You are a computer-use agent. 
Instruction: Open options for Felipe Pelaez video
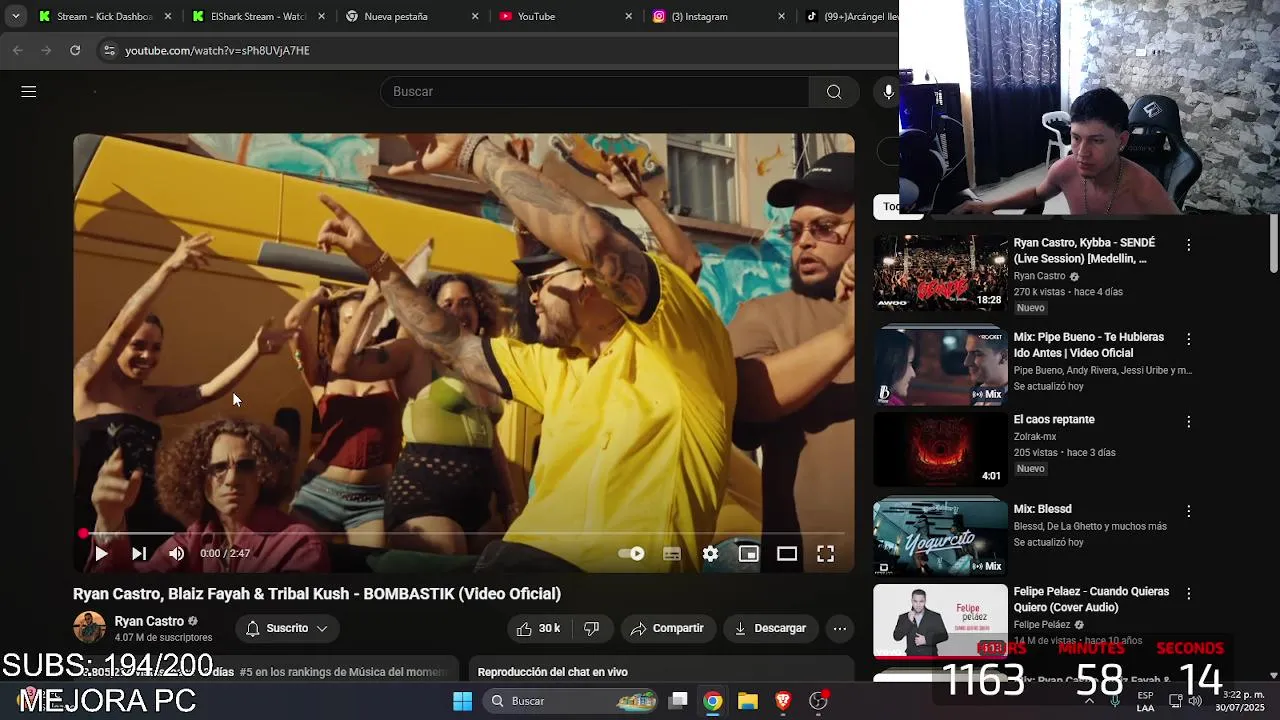tap(1188, 593)
